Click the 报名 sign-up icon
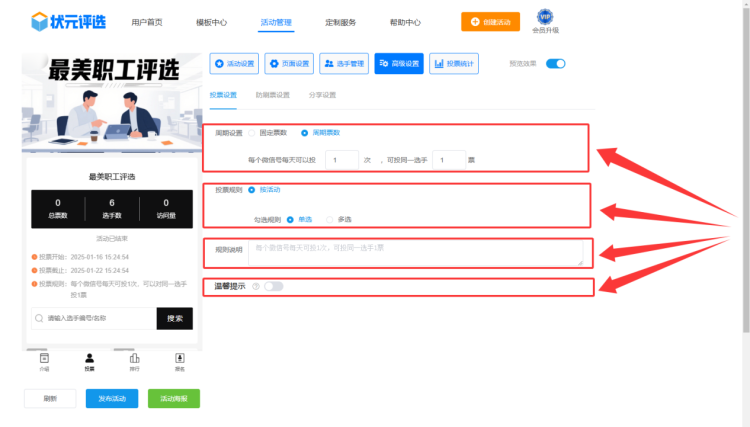 point(180,359)
